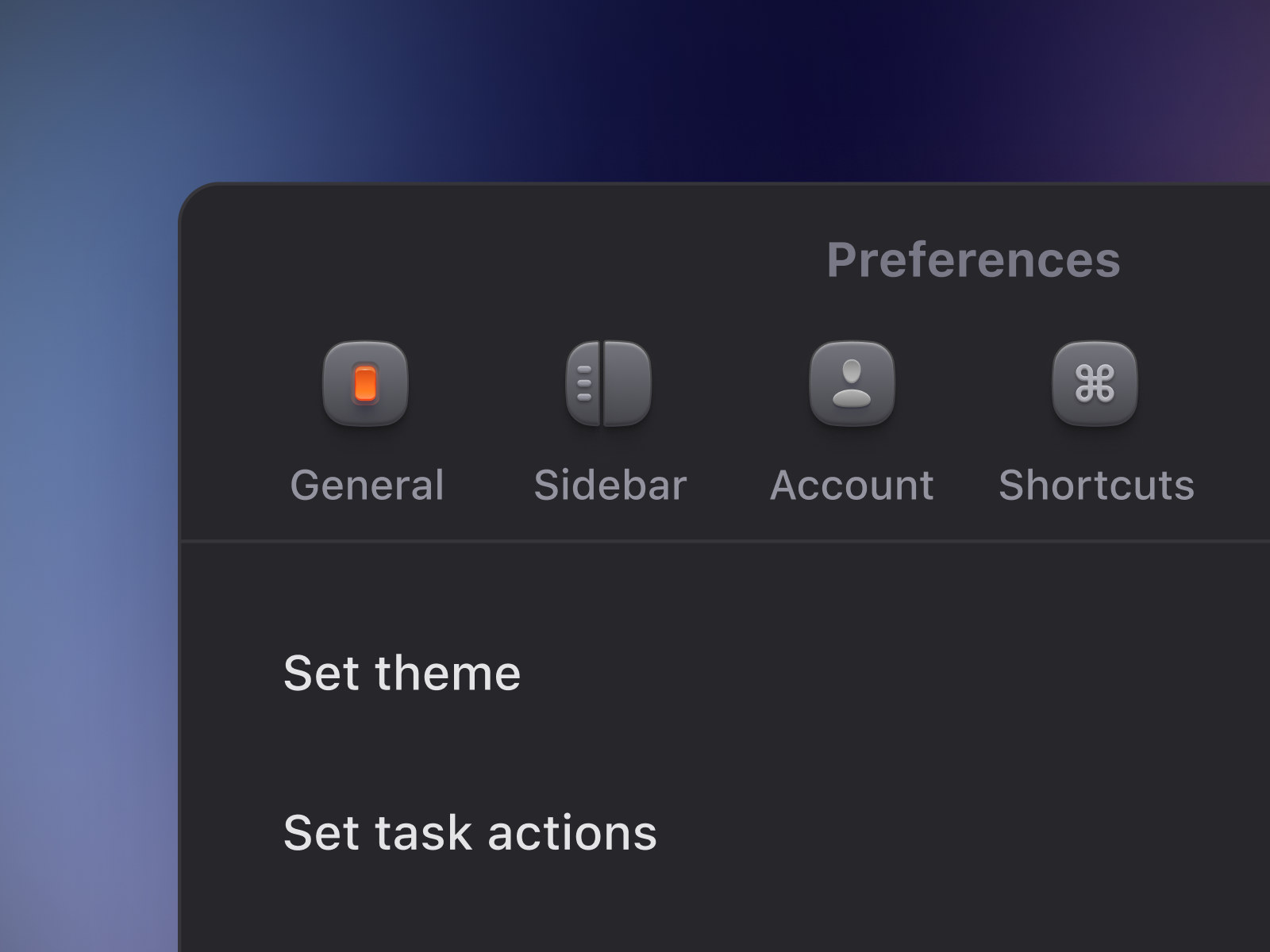This screenshot has width=1270, height=952.
Task: Switch to the Shortcuts tab label
Action: tap(1096, 485)
